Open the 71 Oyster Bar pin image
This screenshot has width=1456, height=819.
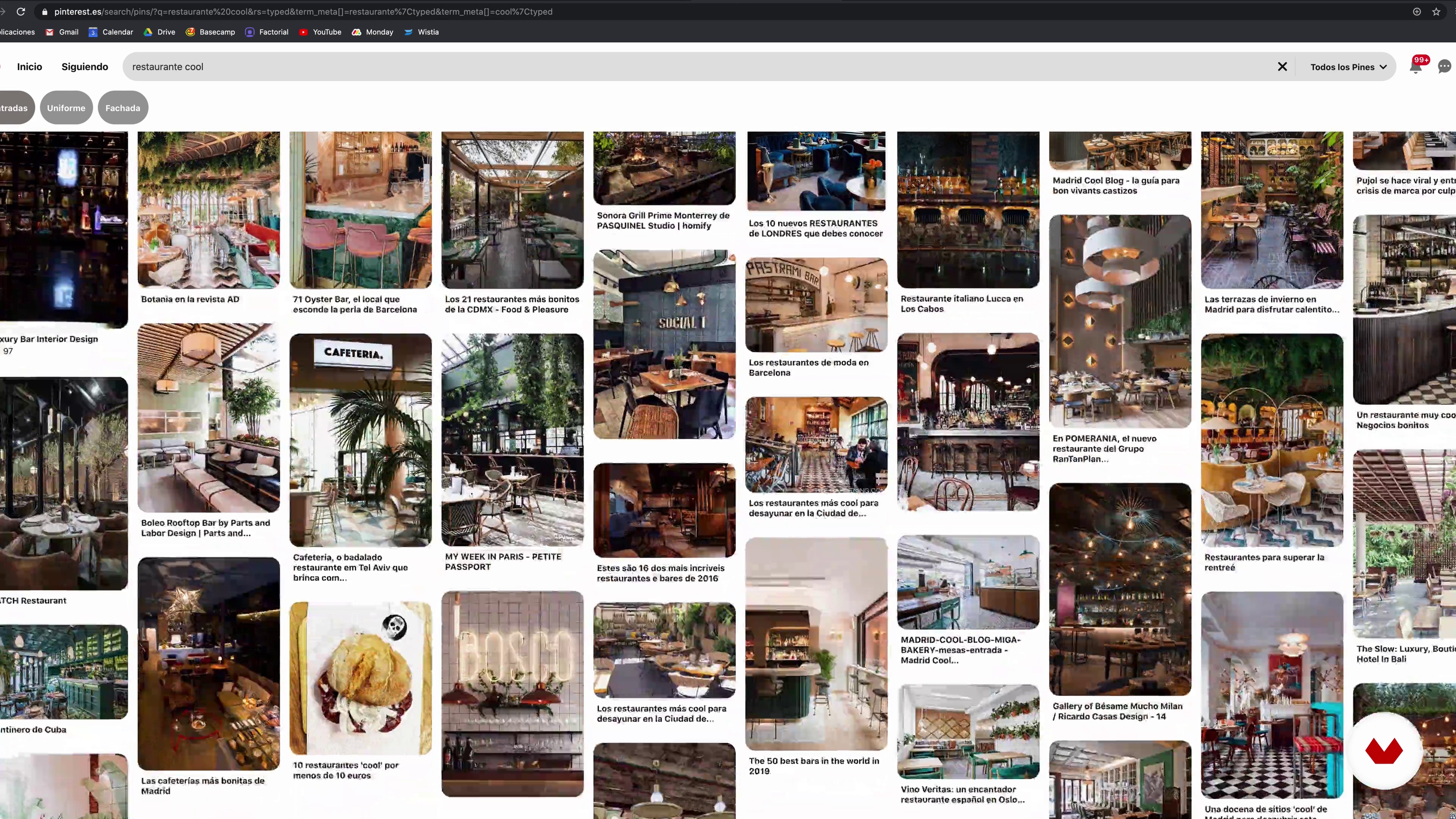[361, 210]
